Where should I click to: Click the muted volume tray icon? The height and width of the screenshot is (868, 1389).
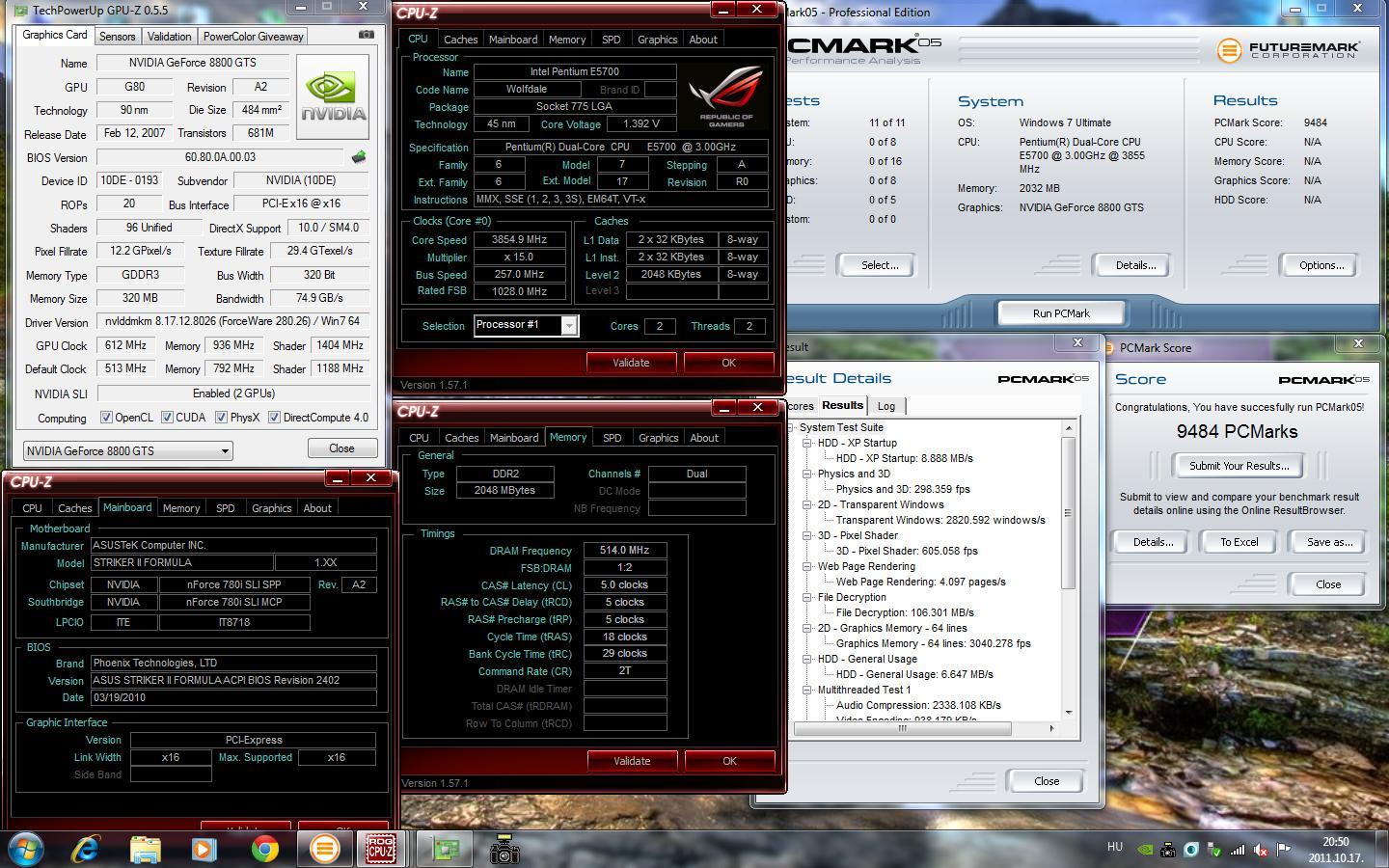coord(1261,850)
